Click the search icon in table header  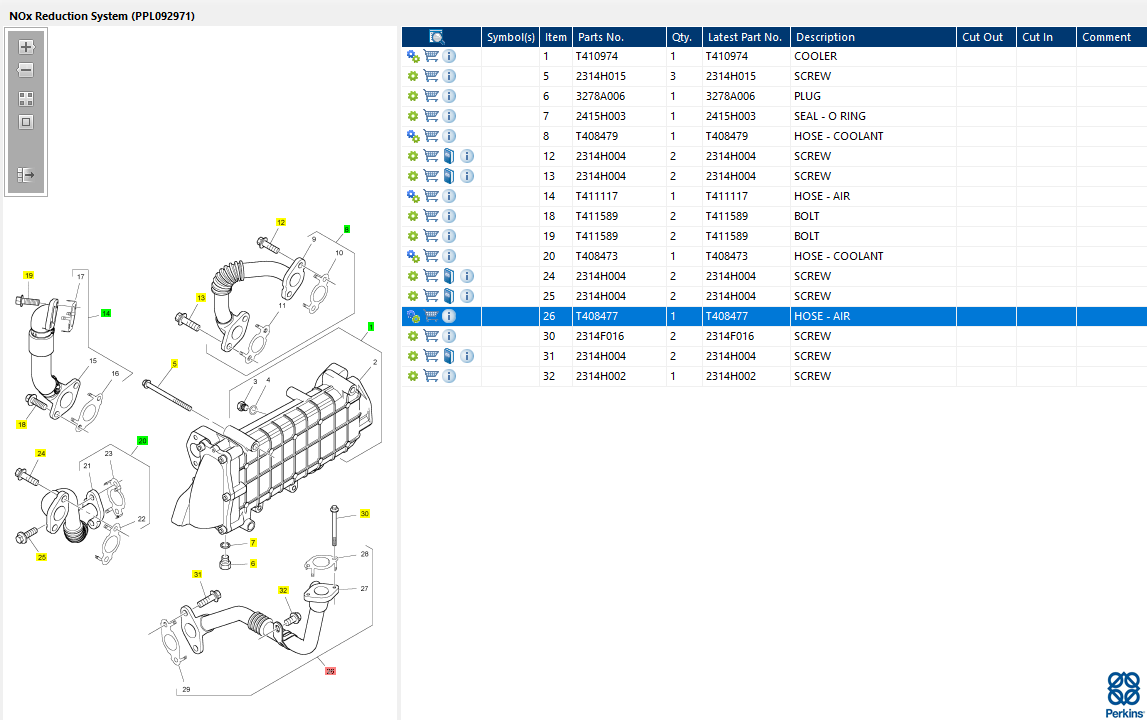point(437,37)
